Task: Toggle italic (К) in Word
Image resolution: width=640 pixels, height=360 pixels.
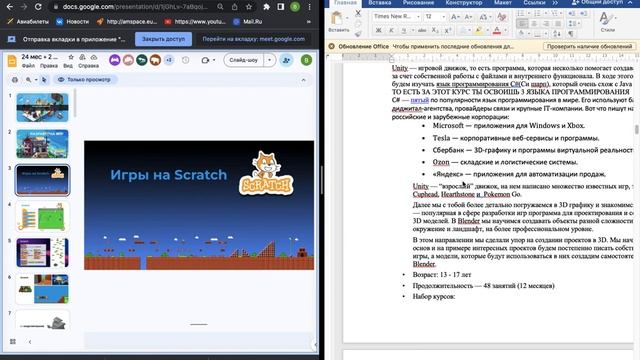Action: click(391, 30)
